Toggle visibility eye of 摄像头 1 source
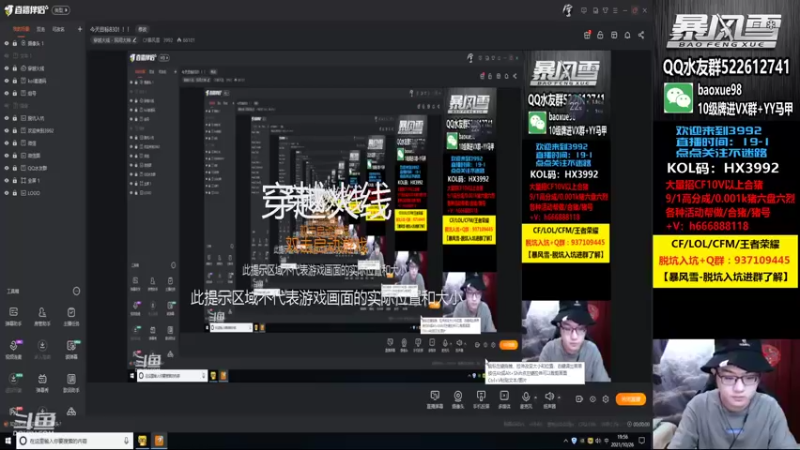 [7, 43]
